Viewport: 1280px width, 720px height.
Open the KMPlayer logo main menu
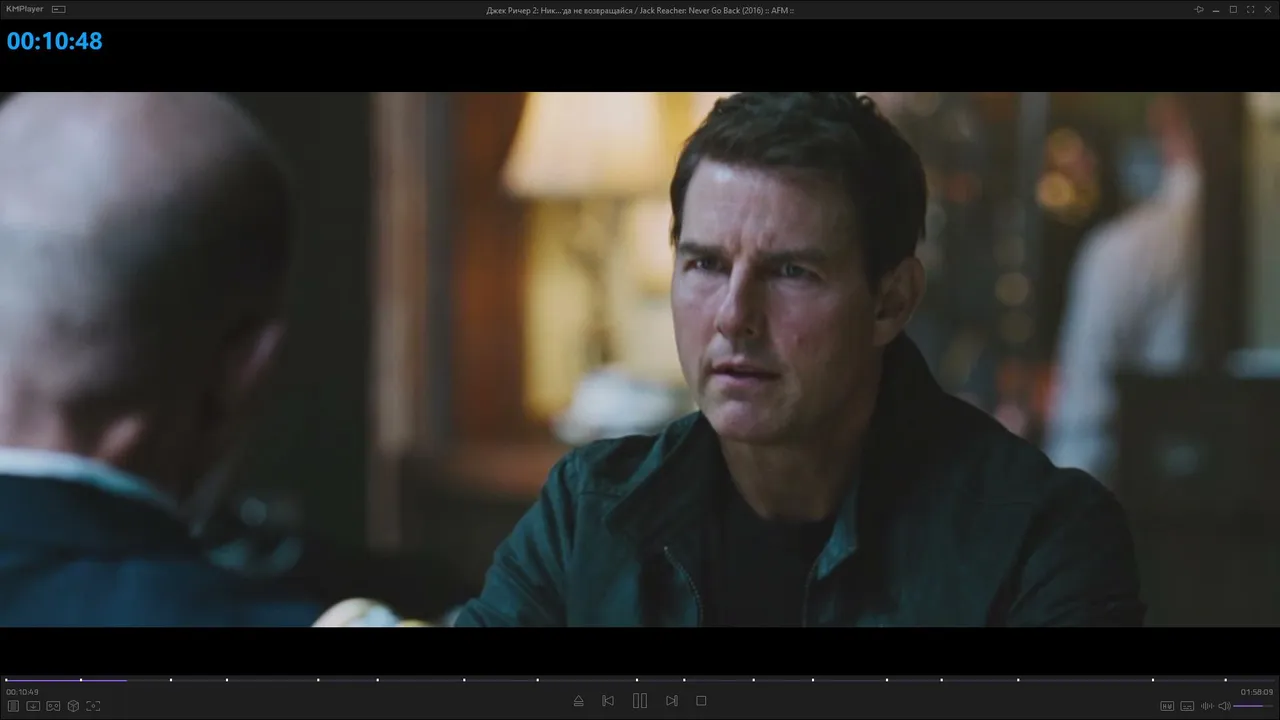[x=26, y=9]
